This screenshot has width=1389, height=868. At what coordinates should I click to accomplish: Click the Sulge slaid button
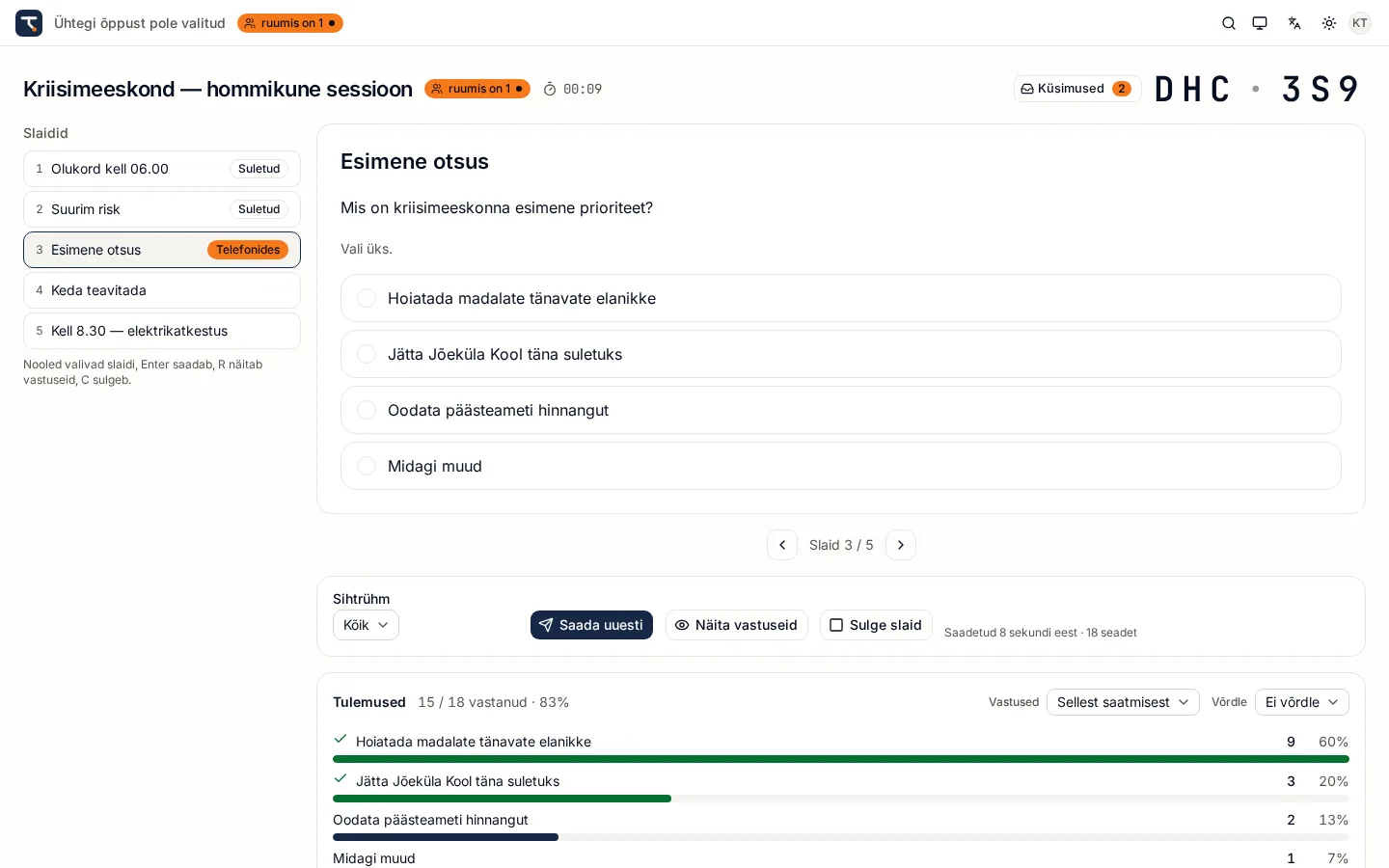(876, 625)
